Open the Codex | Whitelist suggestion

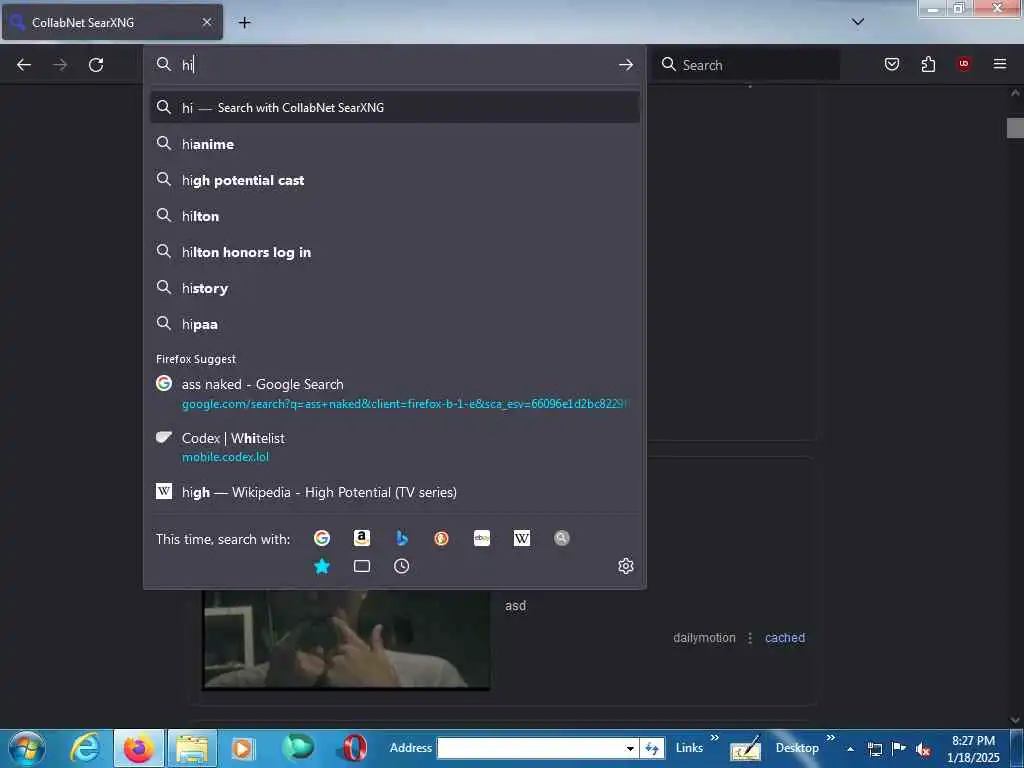click(x=394, y=447)
